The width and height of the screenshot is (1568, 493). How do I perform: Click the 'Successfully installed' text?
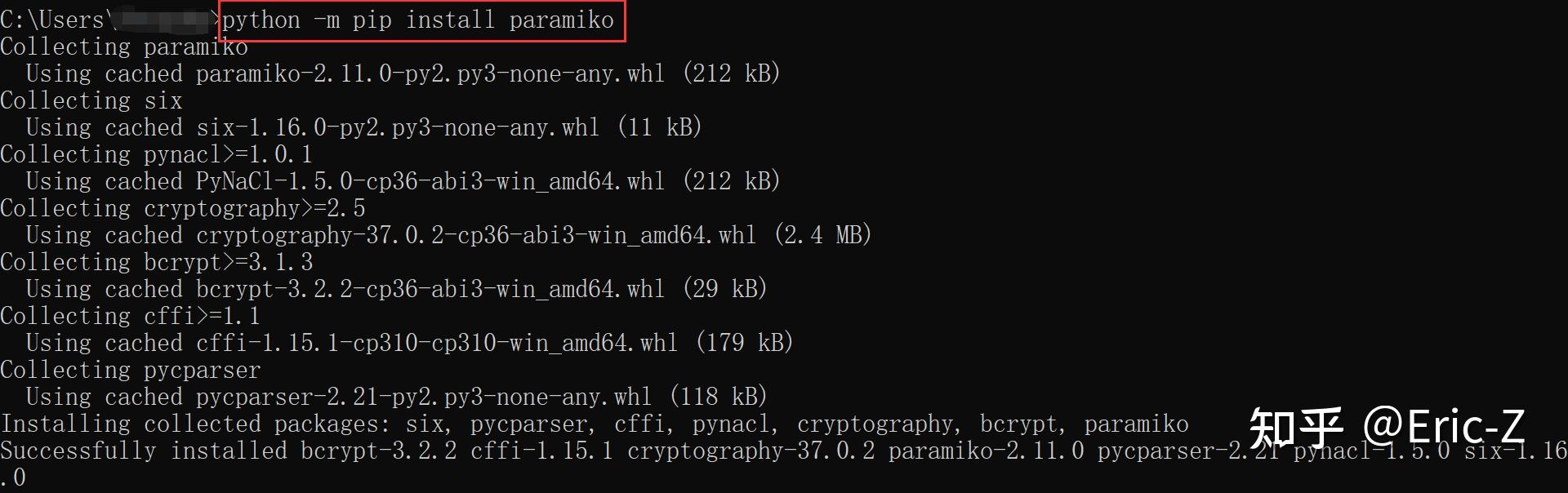(x=144, y=451)
